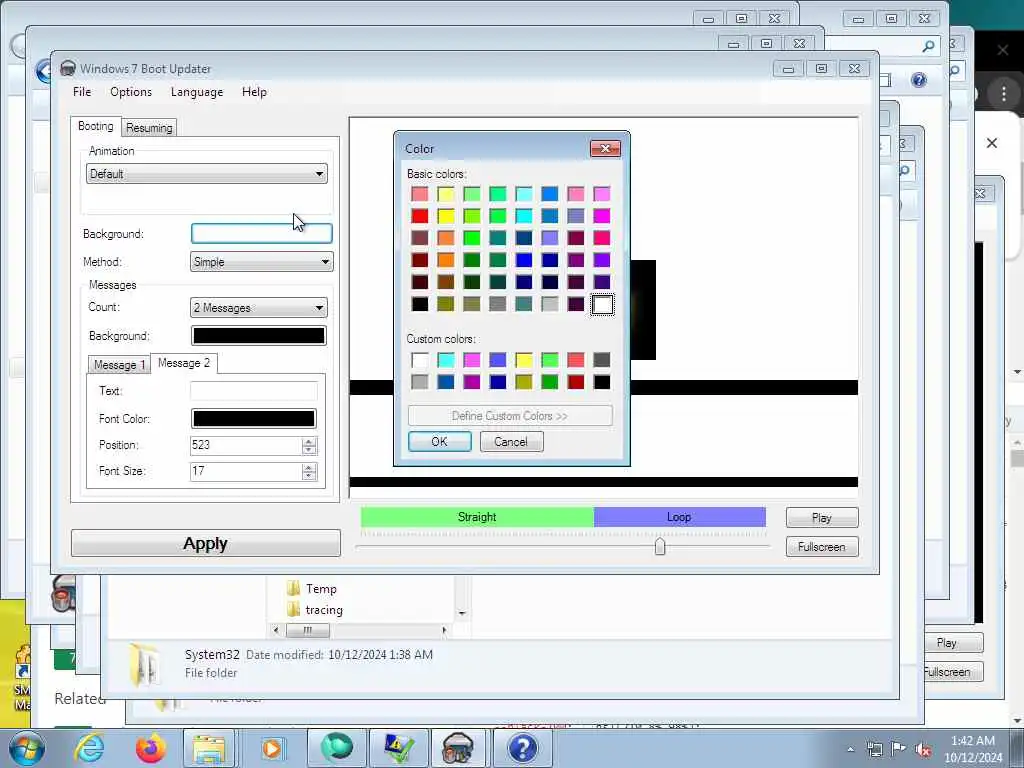Click the Font Size value field
Screen dimensions: 1024x768
[x=246, y=471]
